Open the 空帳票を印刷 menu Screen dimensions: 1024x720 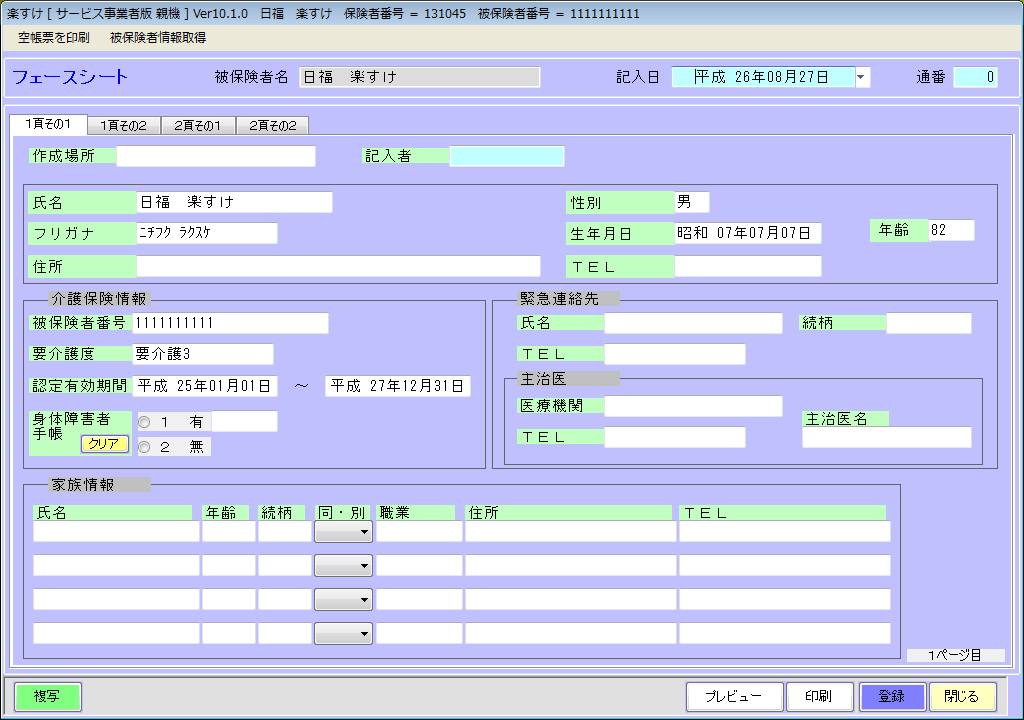[54, 38]
